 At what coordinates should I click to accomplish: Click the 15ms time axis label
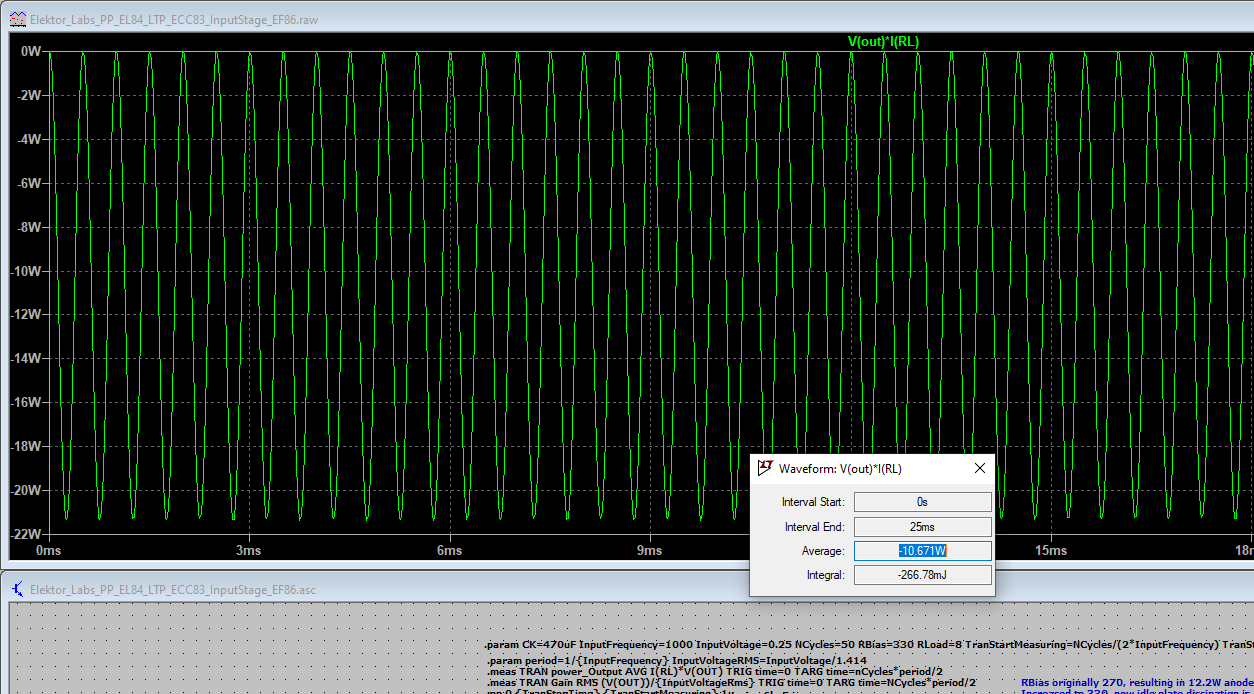[x=1051, y=551]
